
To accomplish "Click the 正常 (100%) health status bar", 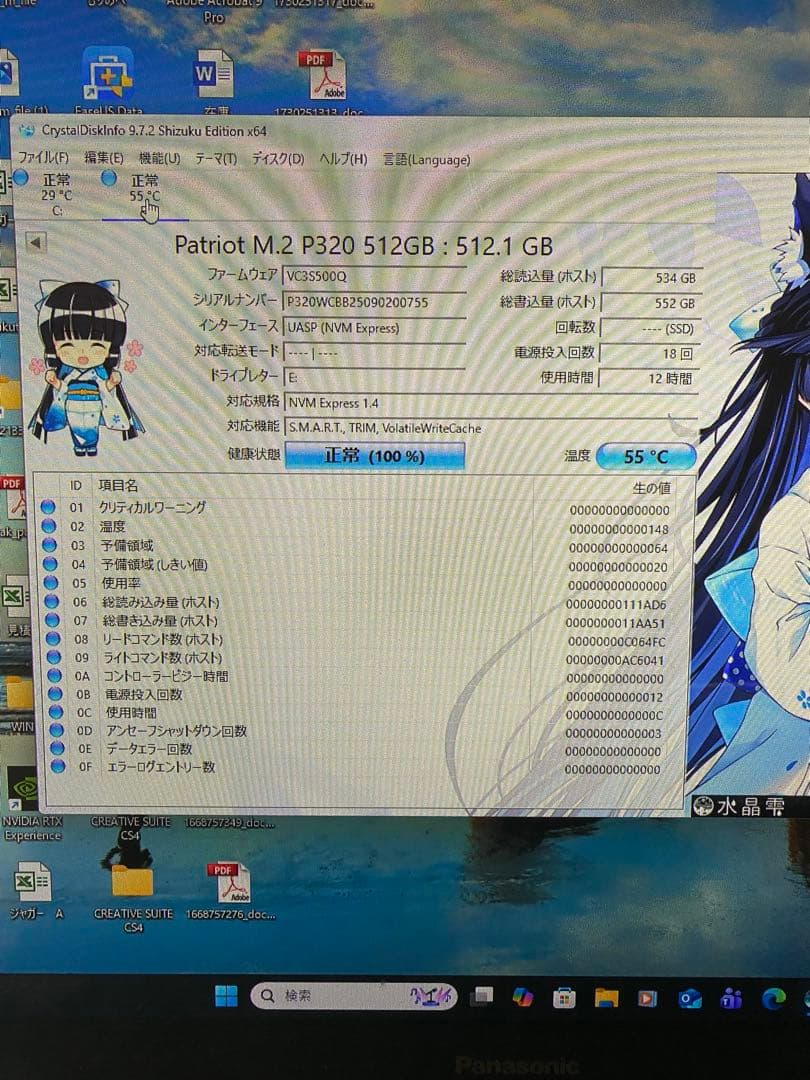I will pyautogui.click(x=375, y=456).
